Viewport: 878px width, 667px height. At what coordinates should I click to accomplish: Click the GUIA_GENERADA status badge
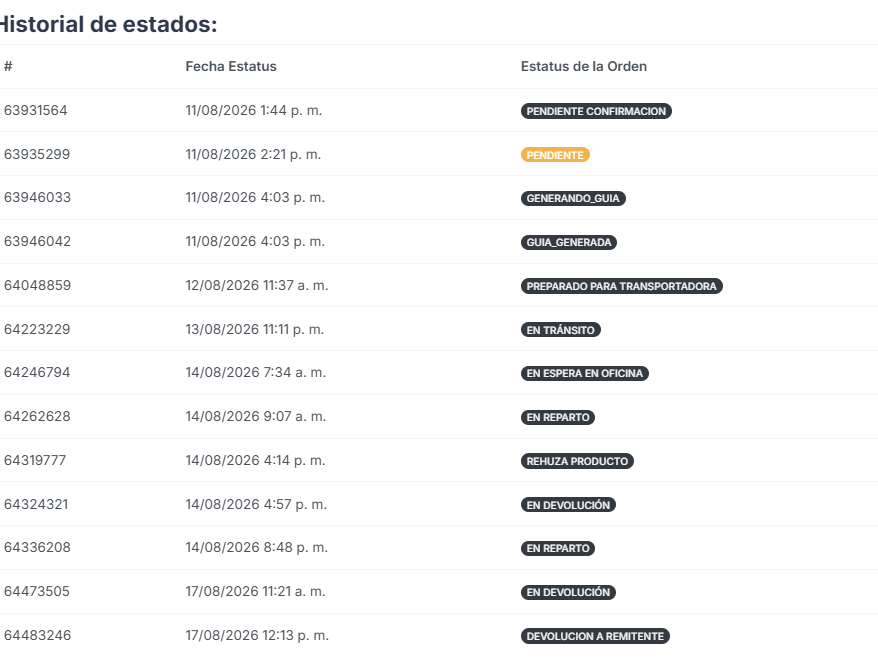coord(568,242)
